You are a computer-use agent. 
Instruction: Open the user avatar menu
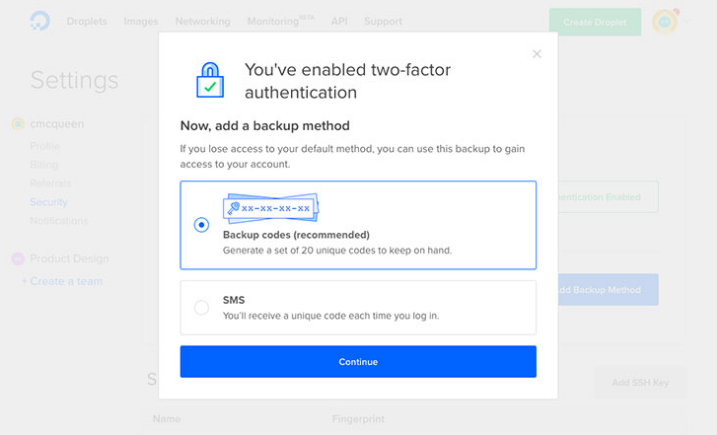(x=664, y=21)
